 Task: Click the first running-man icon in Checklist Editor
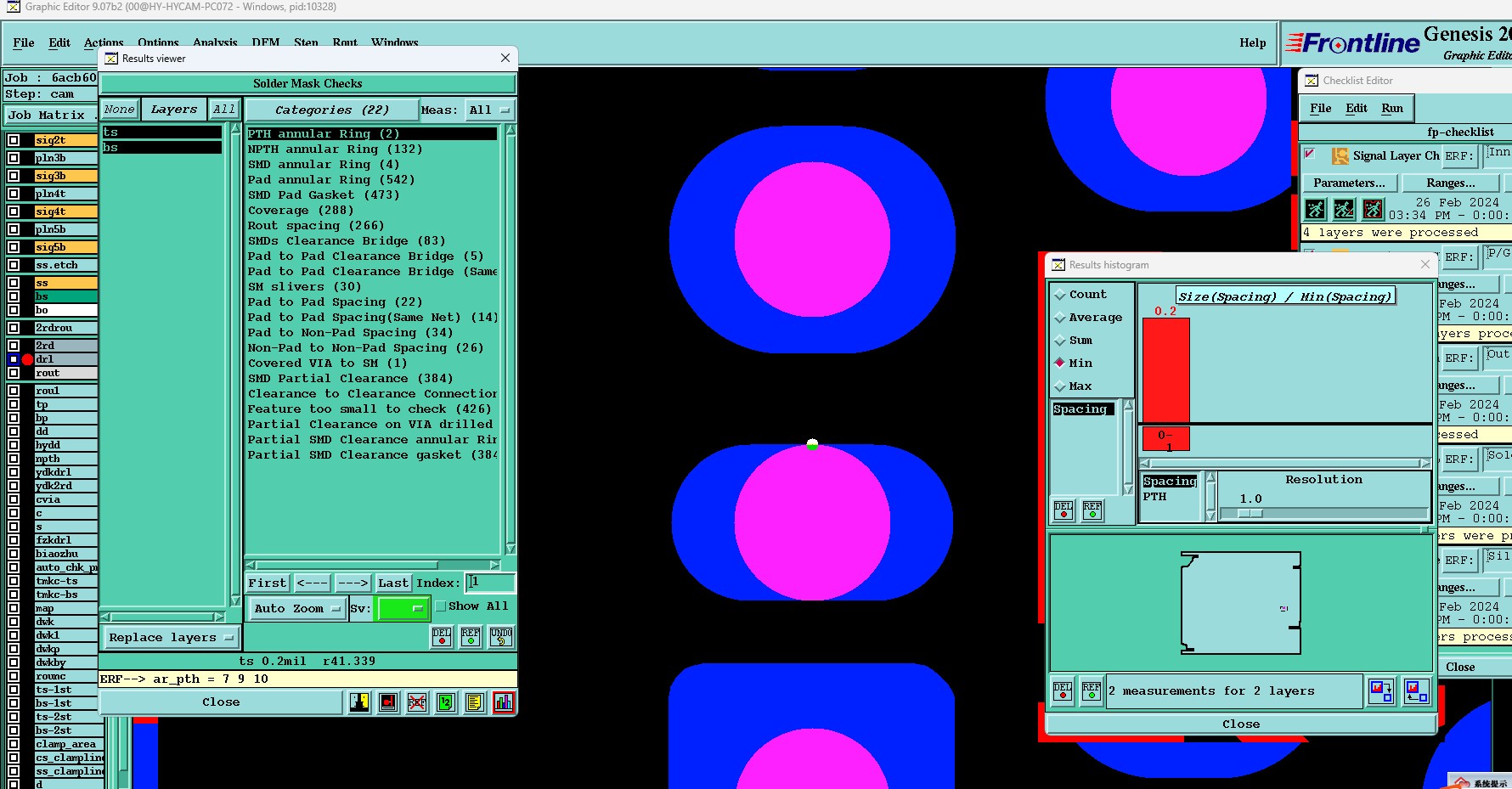(1316, 209)
